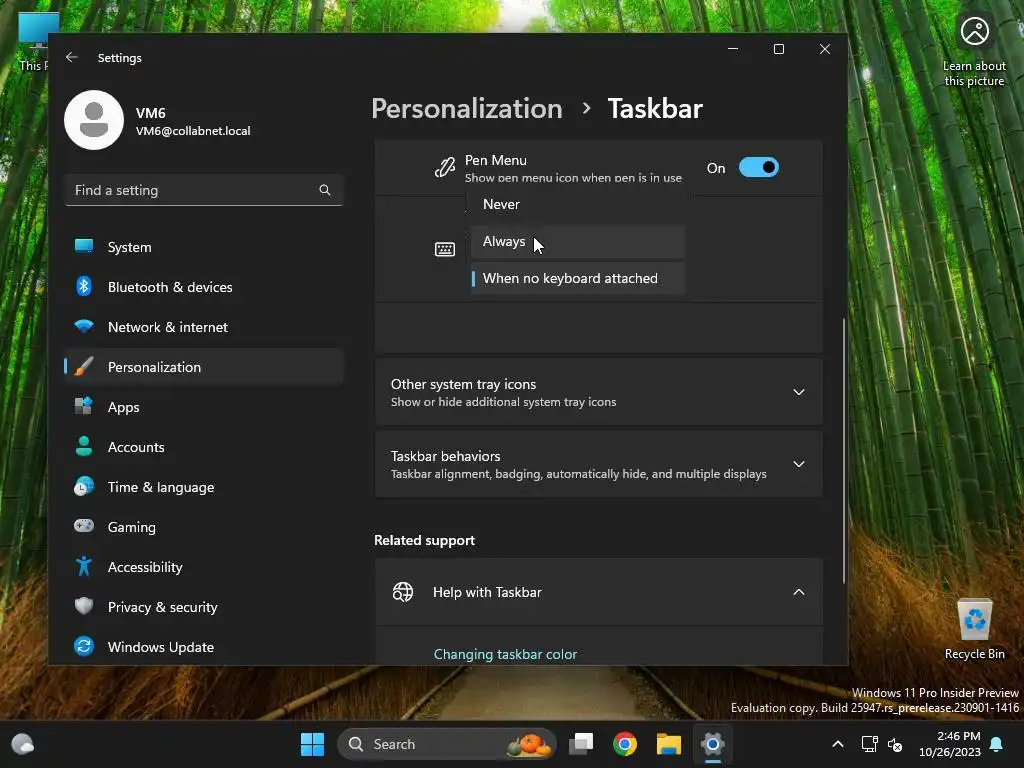Viewport: 1024px width, 768px height.
Task: Click the This PC desktop icon
Action: click(x=33, y=42)
